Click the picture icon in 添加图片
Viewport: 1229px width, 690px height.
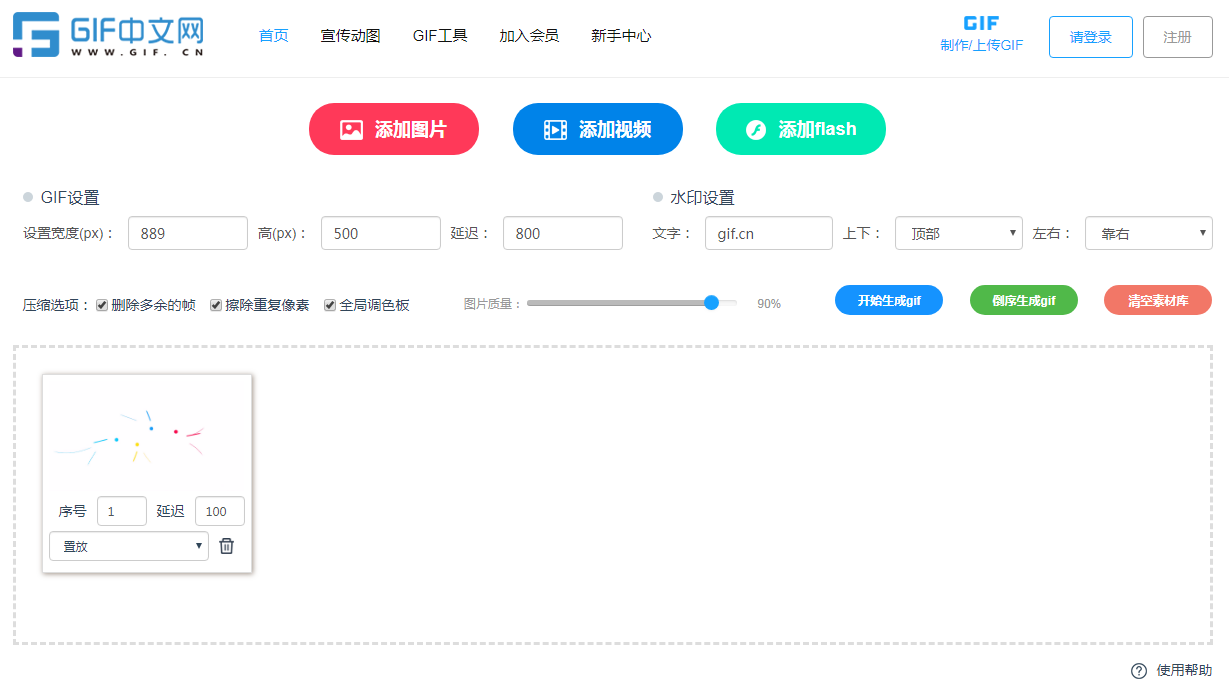click(x=351, y=130)
